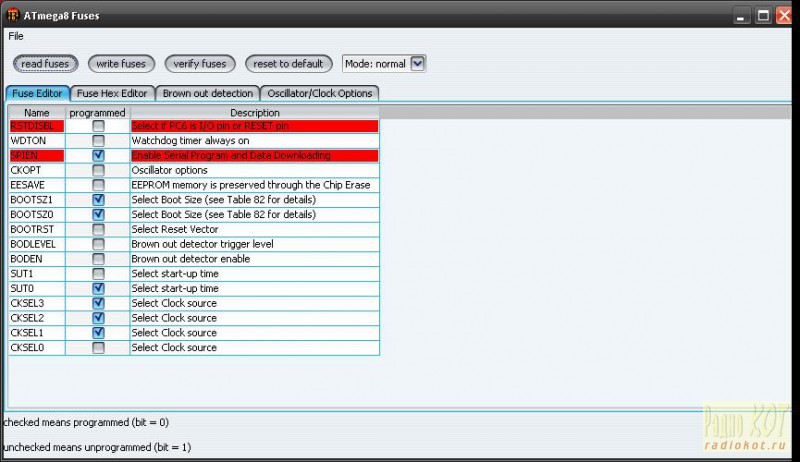Open the Oscillator/Clock Options tab
Viewport: 800px width, 462px height.
319,93
